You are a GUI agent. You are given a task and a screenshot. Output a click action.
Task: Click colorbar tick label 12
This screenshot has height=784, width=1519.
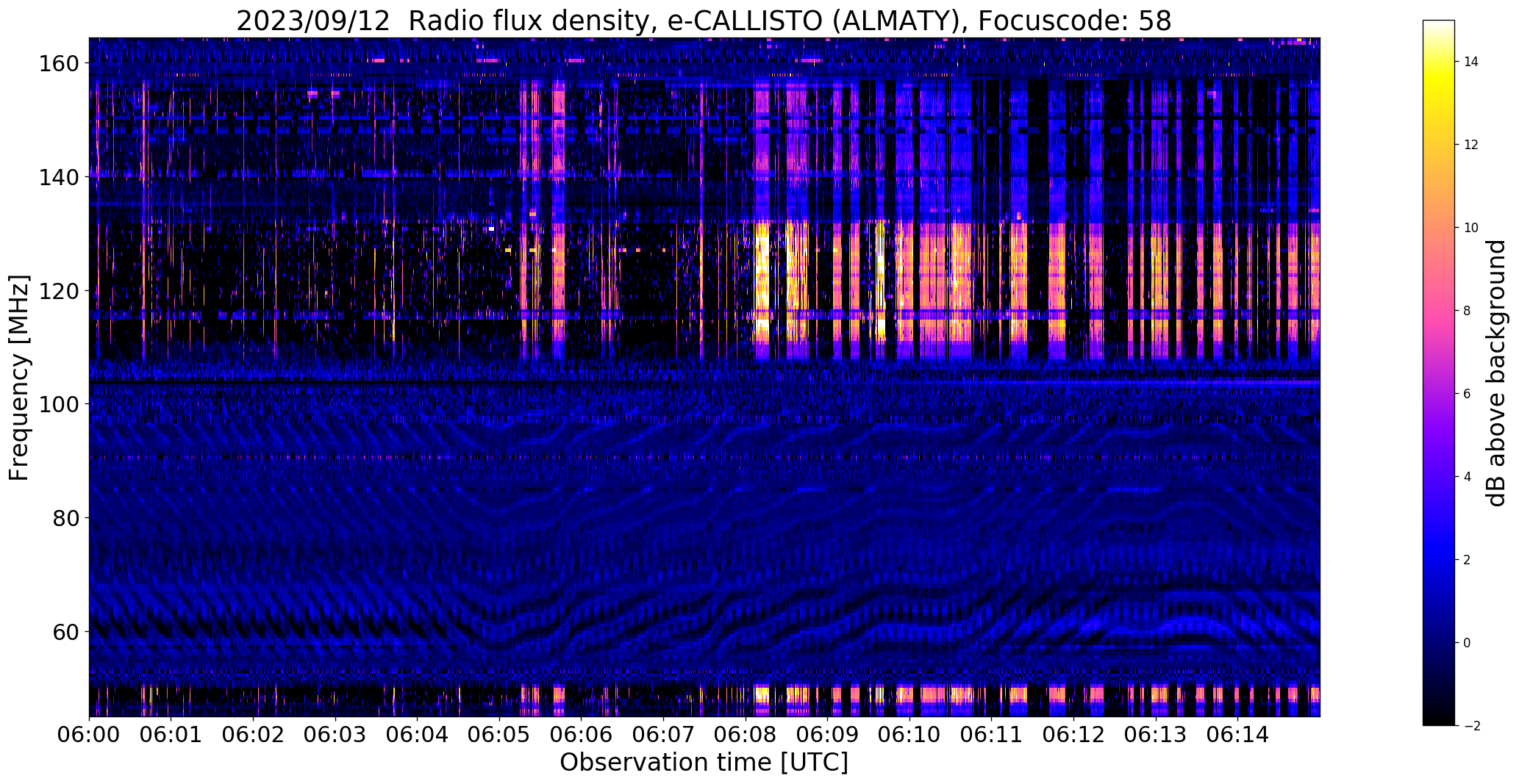click(x=1471, y=145)
